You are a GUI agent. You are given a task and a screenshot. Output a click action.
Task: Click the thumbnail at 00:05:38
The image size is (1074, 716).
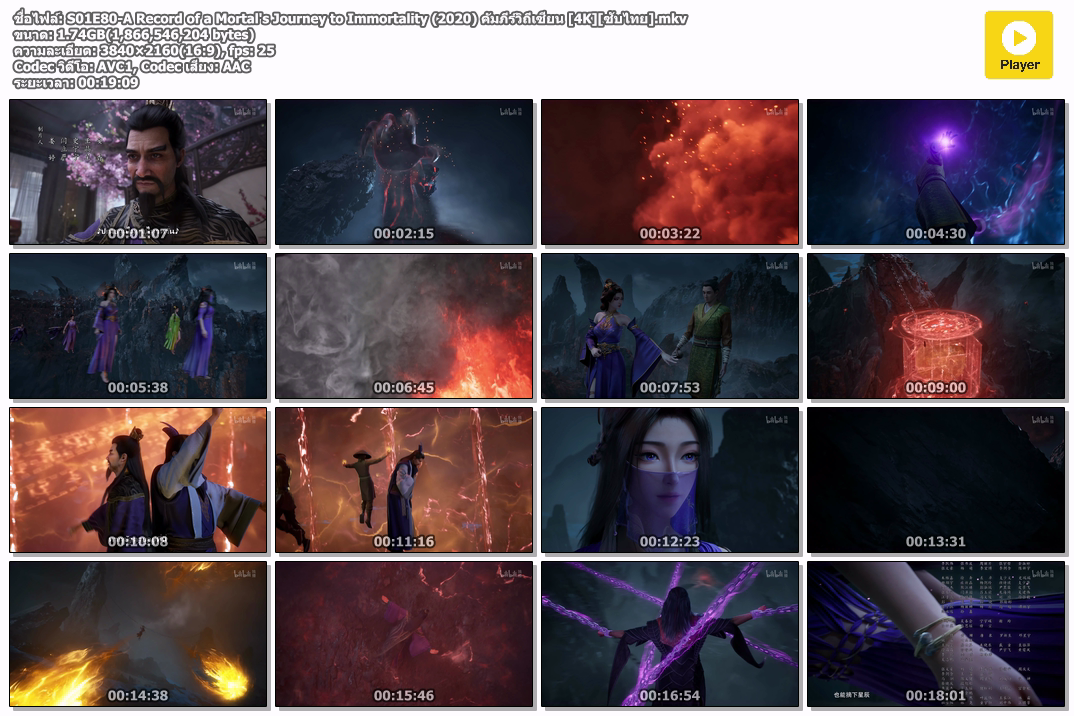coord(138,326)
